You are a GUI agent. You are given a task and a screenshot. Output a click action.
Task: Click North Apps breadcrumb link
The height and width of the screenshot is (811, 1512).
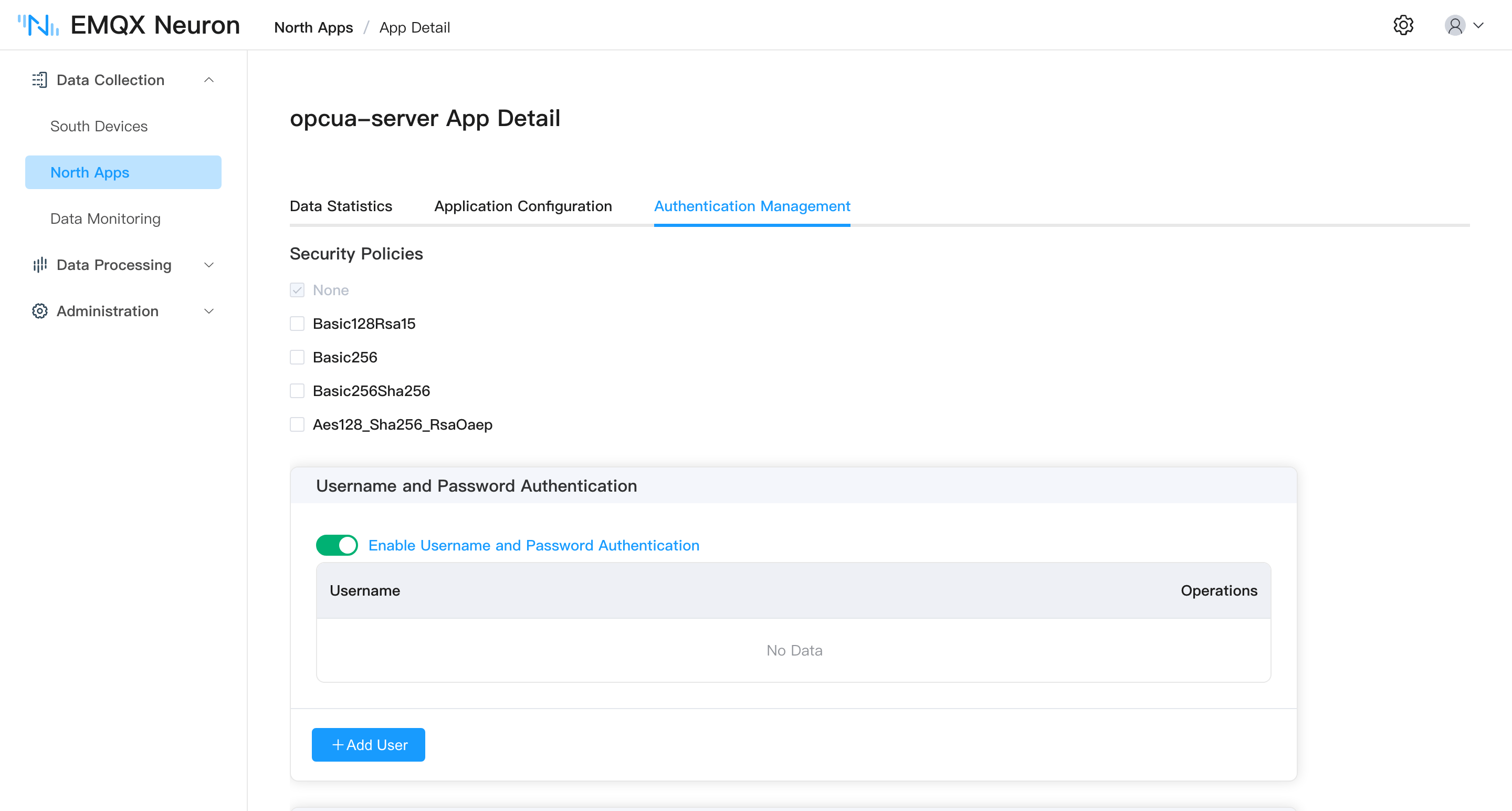[x=313, y=28]
